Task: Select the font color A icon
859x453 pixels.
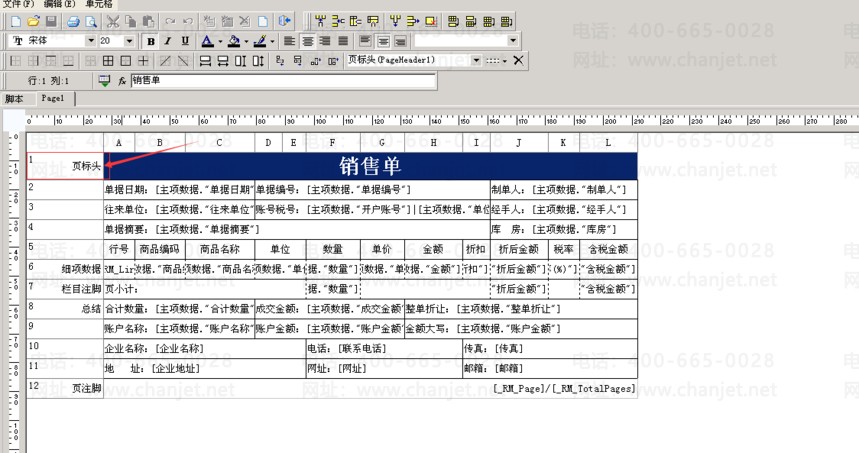Action: click(x=207, y=41)
